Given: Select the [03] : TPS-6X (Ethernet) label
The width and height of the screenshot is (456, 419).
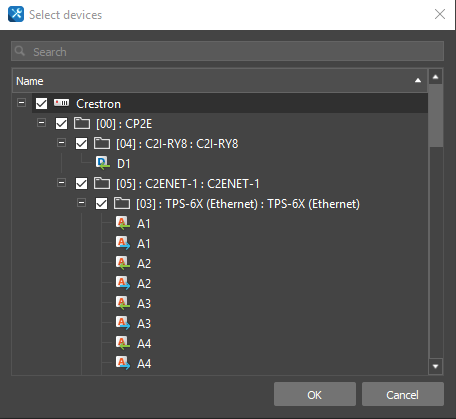Looking at the screenshot, I should tap(248, 204).
